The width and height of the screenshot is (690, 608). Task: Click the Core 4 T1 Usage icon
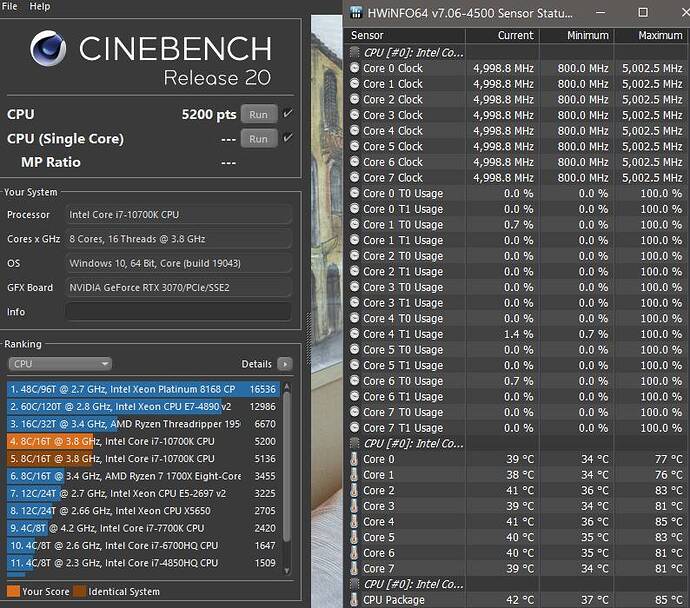point(354,333)
